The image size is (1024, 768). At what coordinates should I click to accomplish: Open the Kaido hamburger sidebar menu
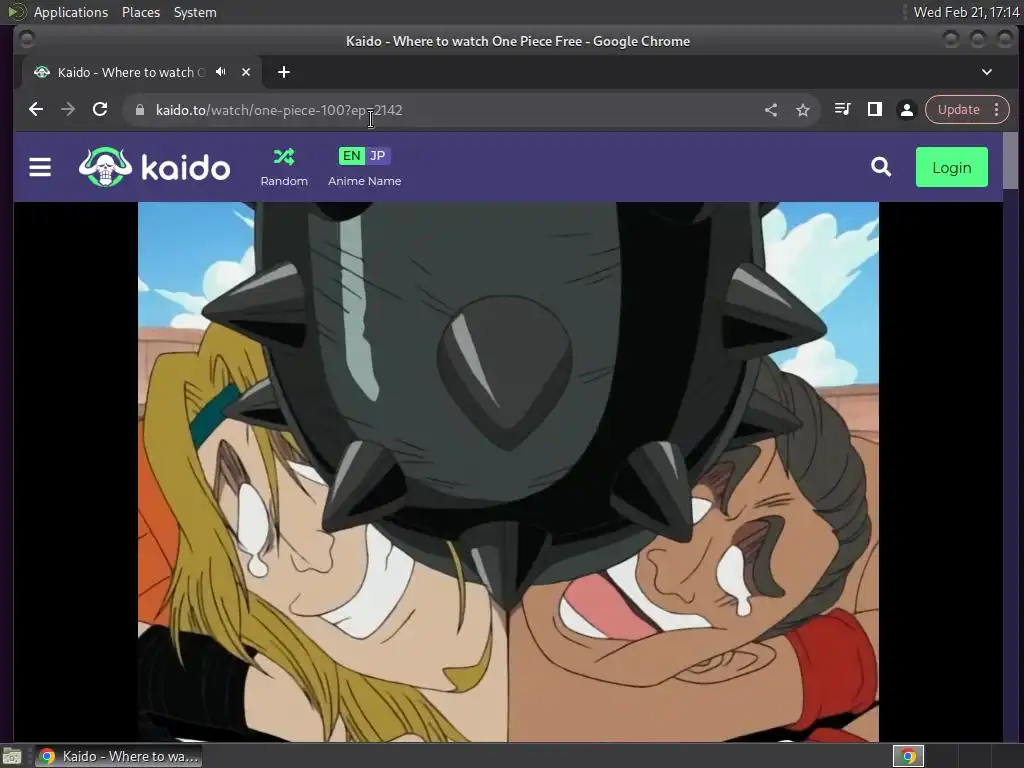pyautogui.click(x=40, y=167)
